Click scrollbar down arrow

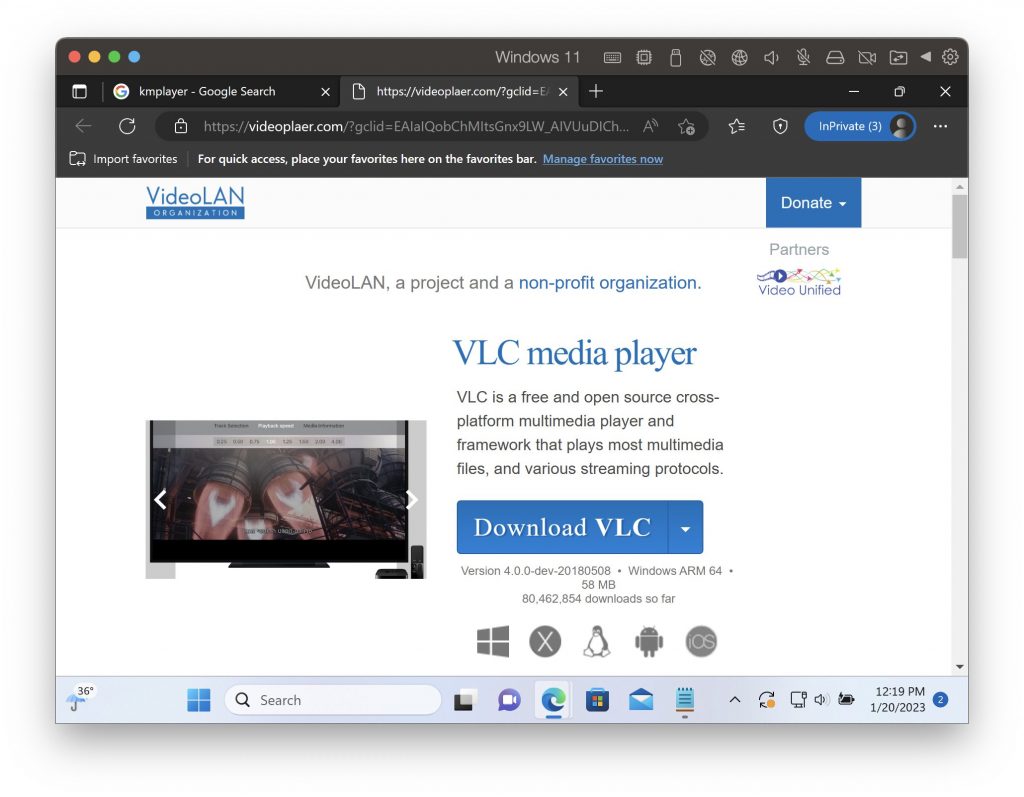959,667
